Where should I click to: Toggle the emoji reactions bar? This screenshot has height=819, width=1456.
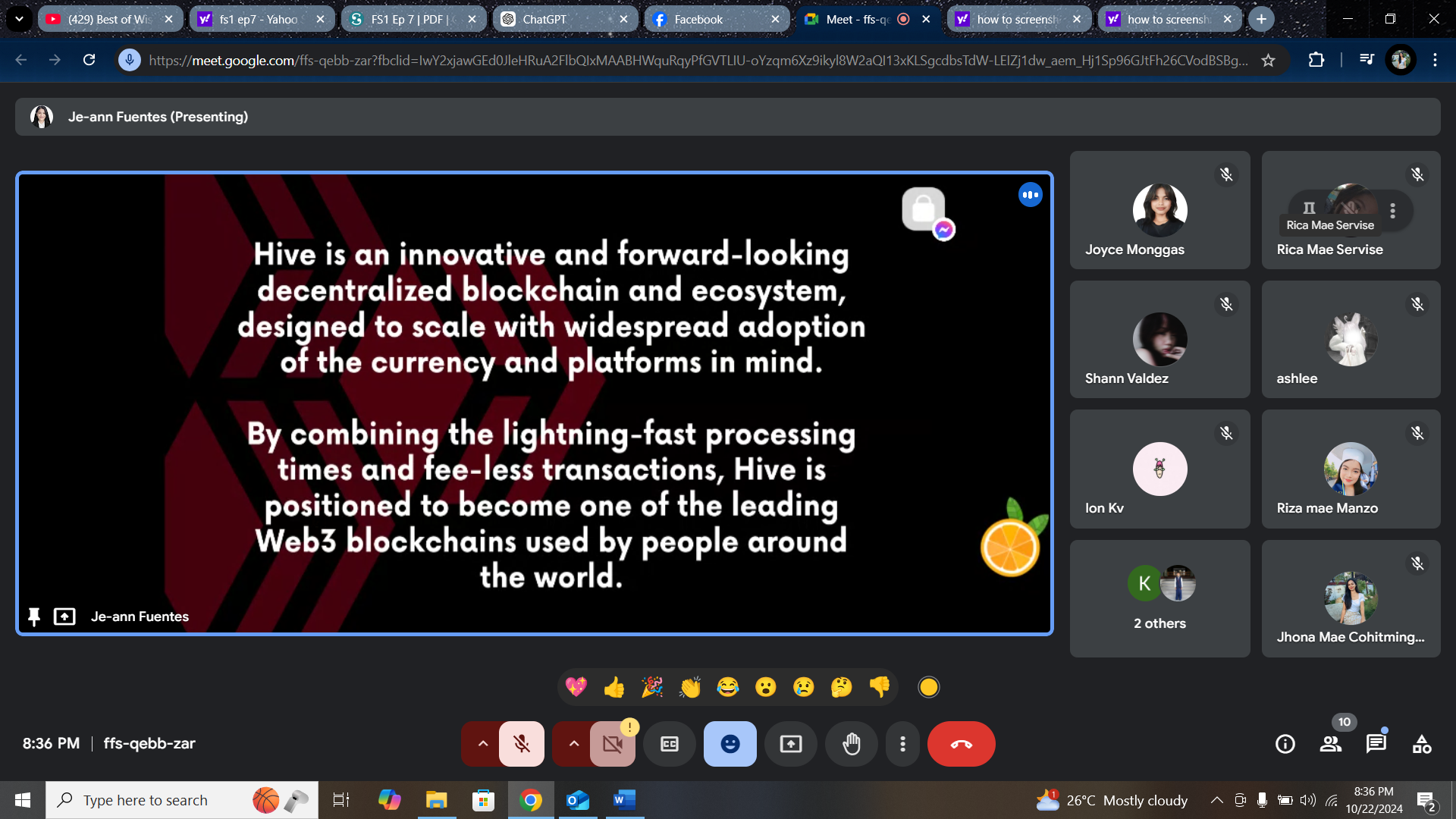(x=730, y=744)
